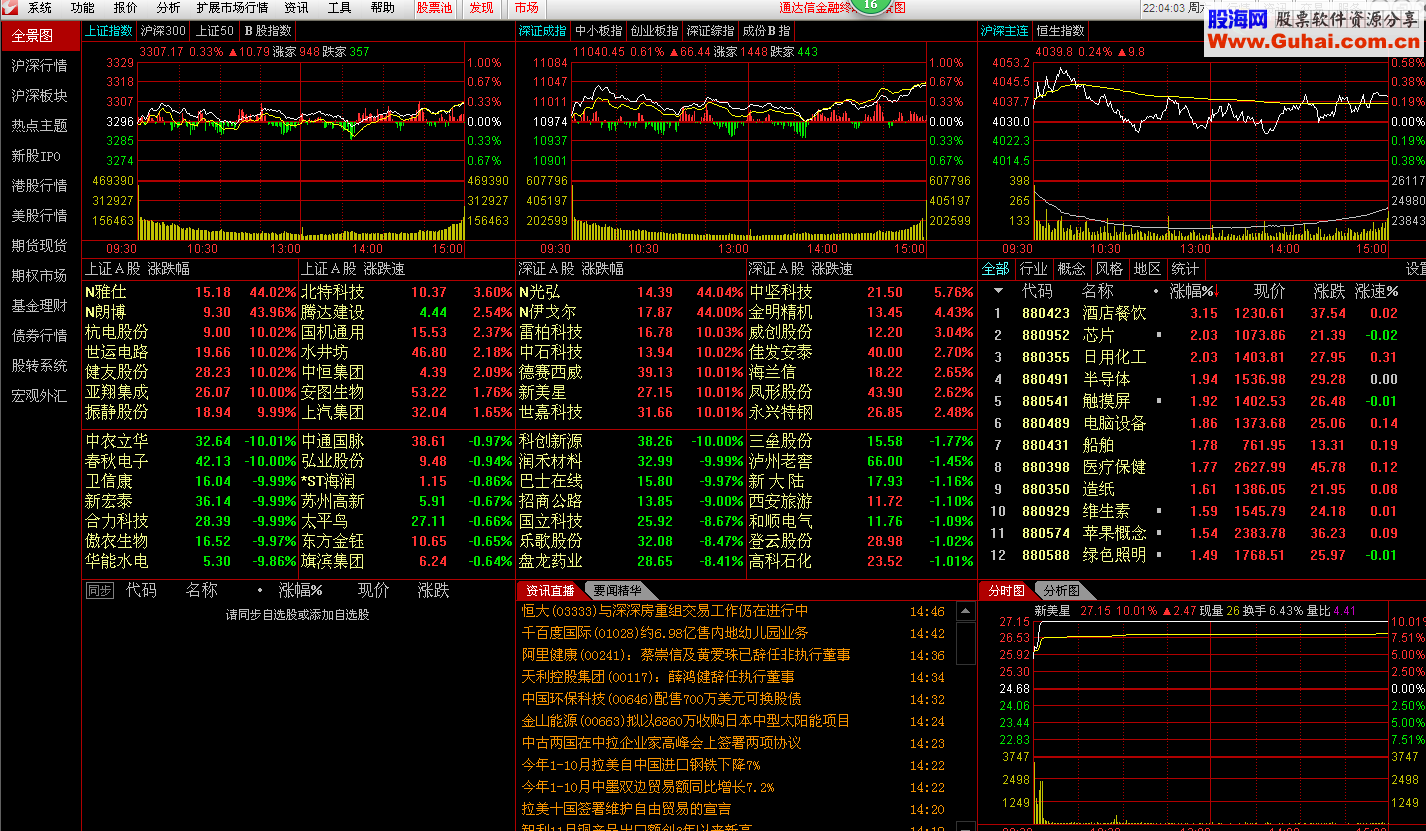Select 股转系统 in the left sidebar

pos(40,366)
